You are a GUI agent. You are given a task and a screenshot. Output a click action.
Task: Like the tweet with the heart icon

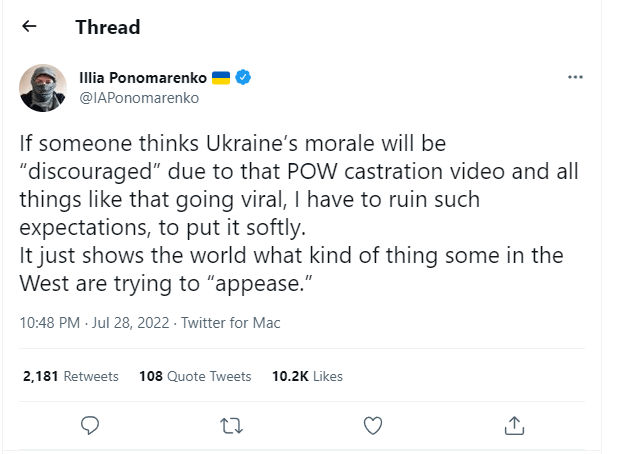click(373, 425)
